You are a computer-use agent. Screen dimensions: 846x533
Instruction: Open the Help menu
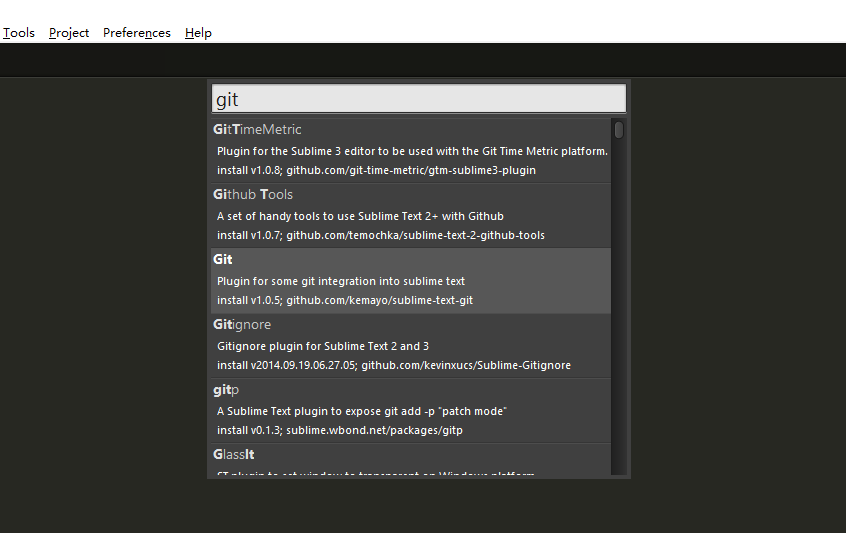(198, 33)
